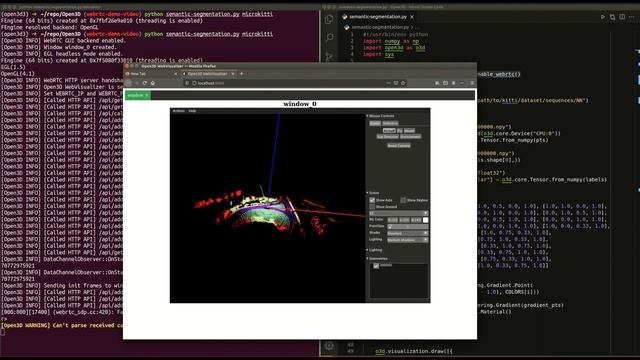Open the ground plane dropdown

[x=398, y=213]
